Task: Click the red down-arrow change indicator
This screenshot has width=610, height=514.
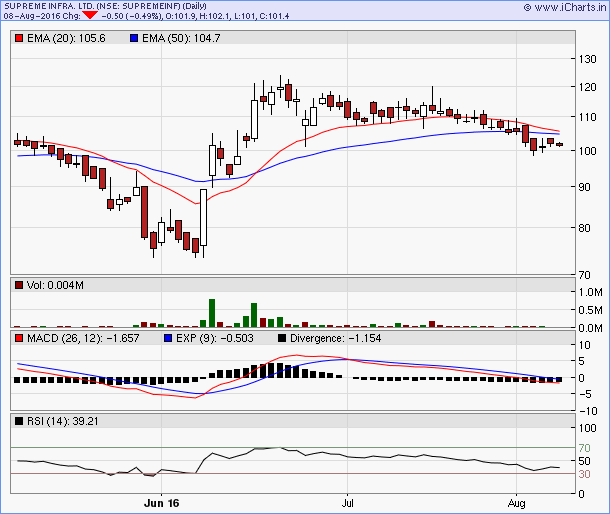Action: click(90, 16)
